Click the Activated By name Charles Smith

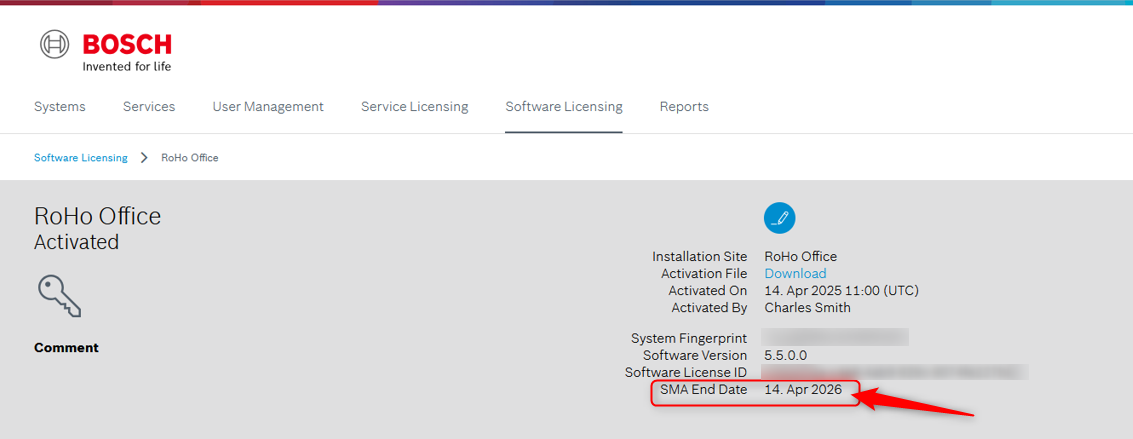click(807, 308)
